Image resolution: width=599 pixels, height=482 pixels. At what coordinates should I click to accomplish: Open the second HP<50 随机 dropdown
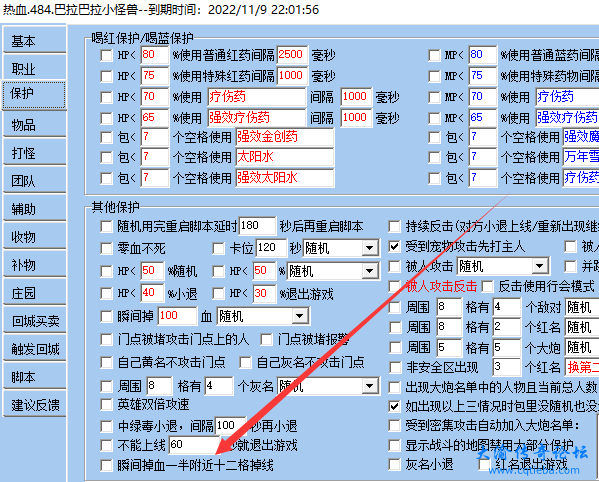click(369, 271)
